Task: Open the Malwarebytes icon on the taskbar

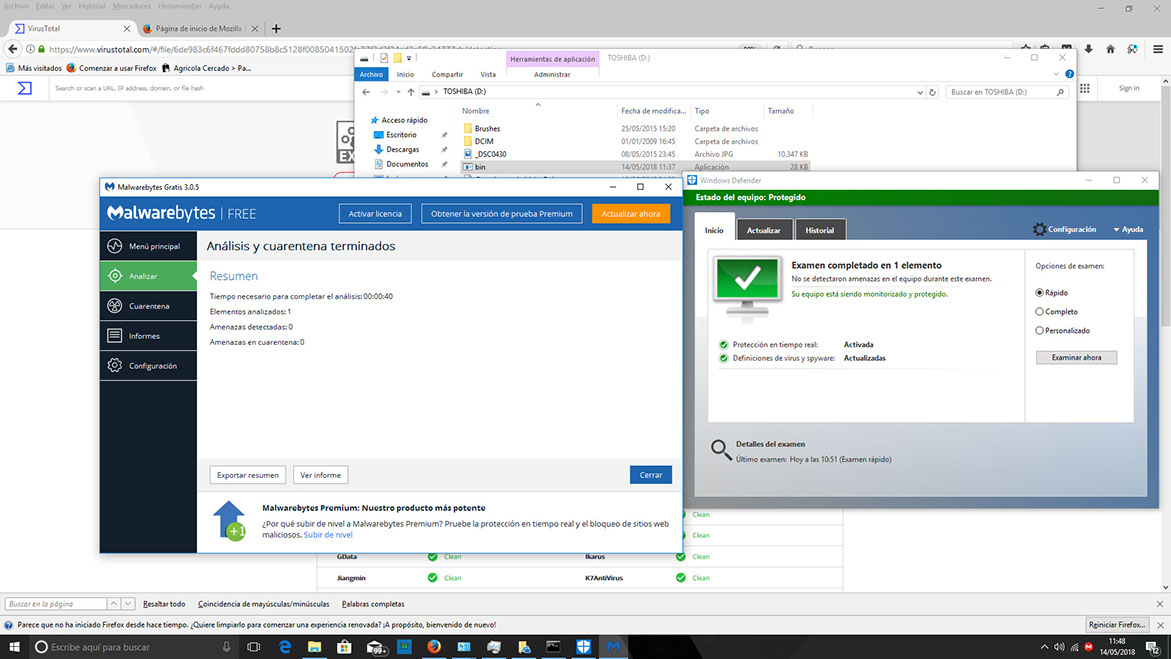Action: pyautogui.click(x=613, y=647)
